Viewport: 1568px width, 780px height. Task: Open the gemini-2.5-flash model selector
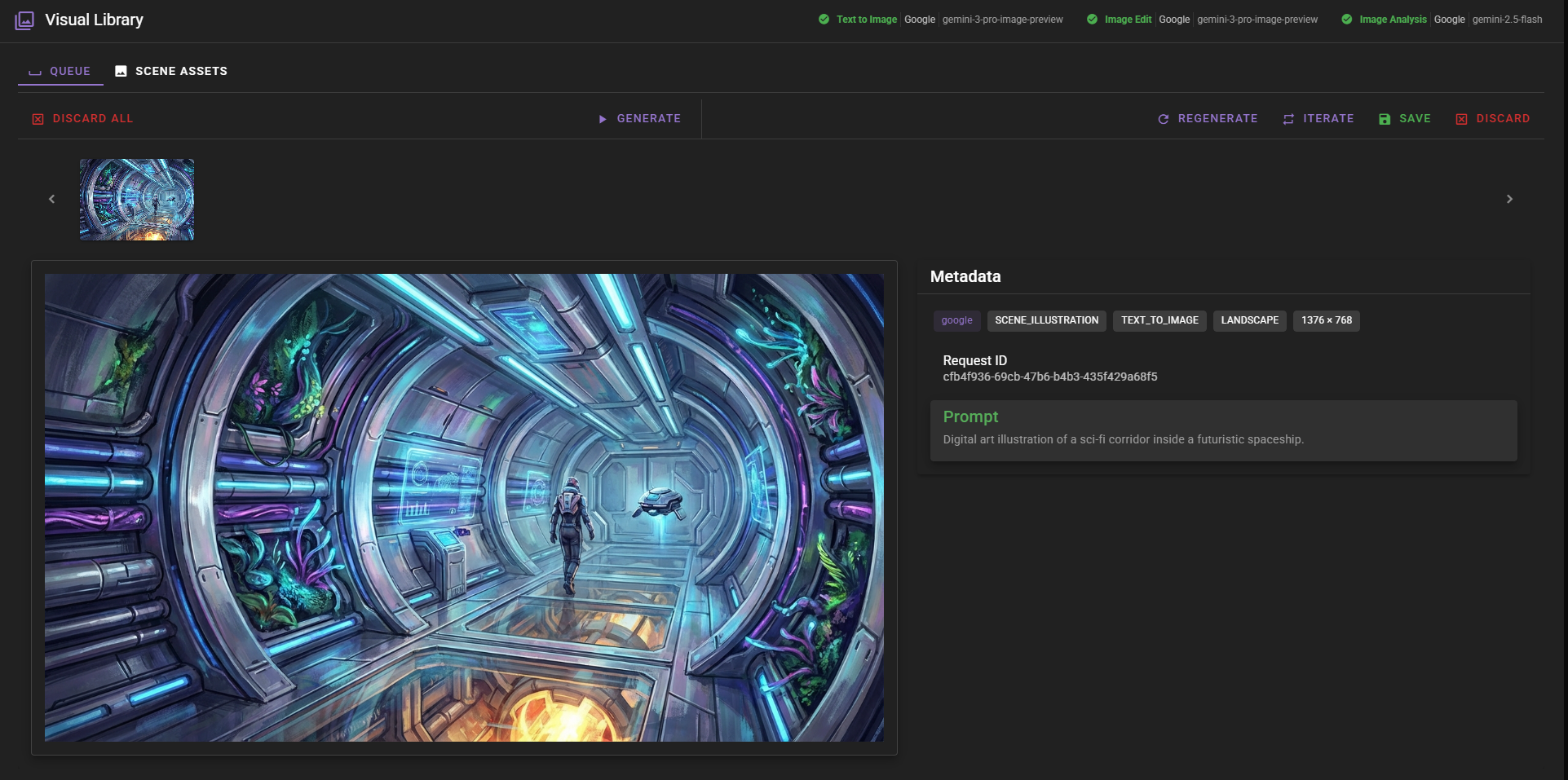click(1507, 19)
